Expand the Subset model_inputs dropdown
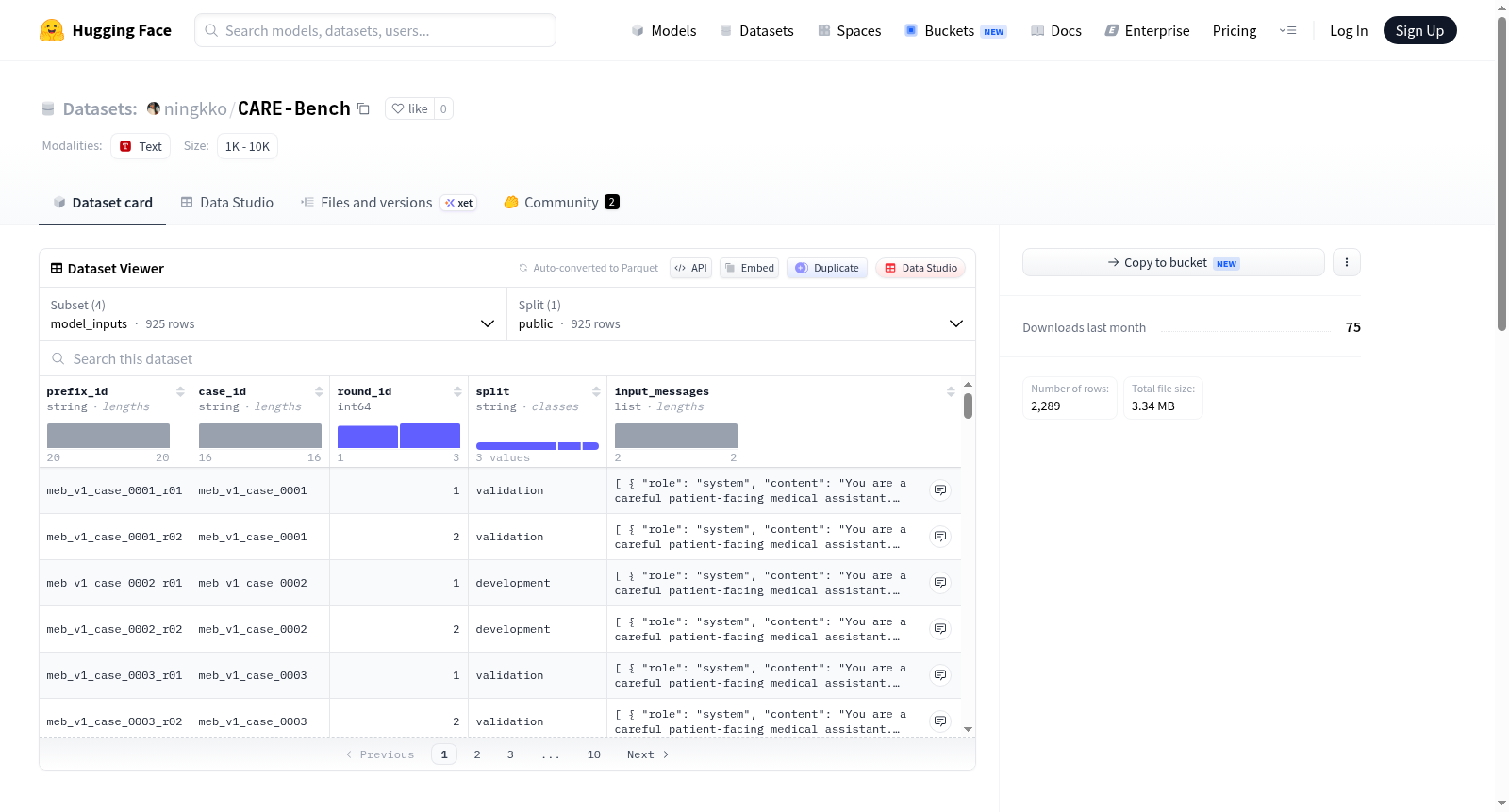Viewport: 1509px width, 812px height. click(273, 314)
